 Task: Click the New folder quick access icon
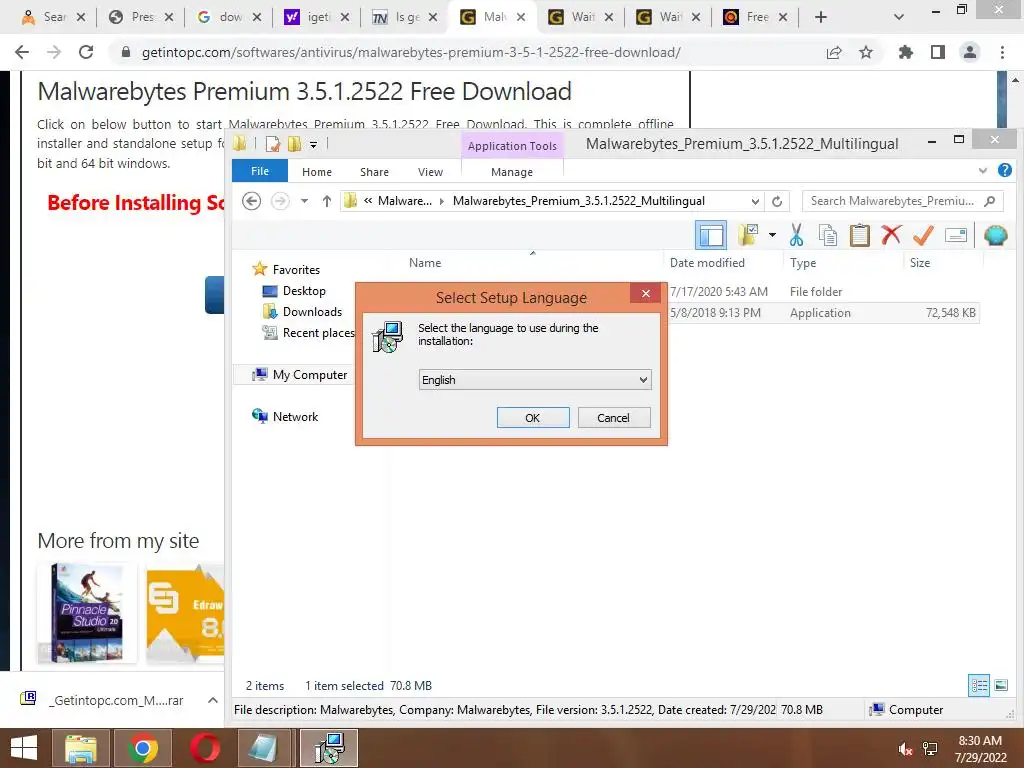coord(295,144)
